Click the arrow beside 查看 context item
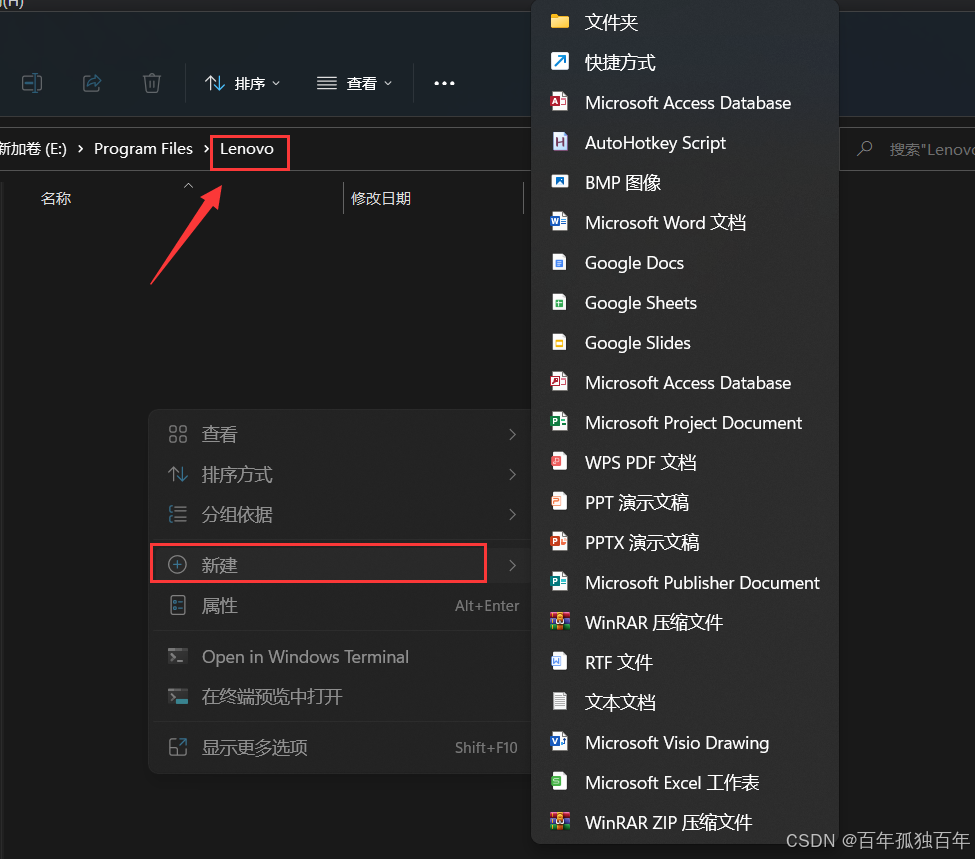This screenshot has width=975, height=859. click(512, 434)
